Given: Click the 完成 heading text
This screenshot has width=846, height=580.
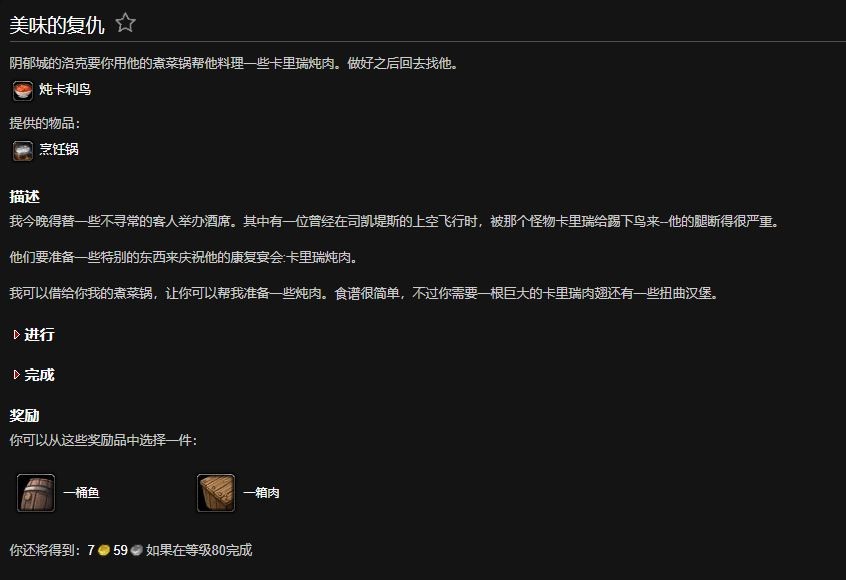Looking at the screenshot, I should [x=39, y=375].
